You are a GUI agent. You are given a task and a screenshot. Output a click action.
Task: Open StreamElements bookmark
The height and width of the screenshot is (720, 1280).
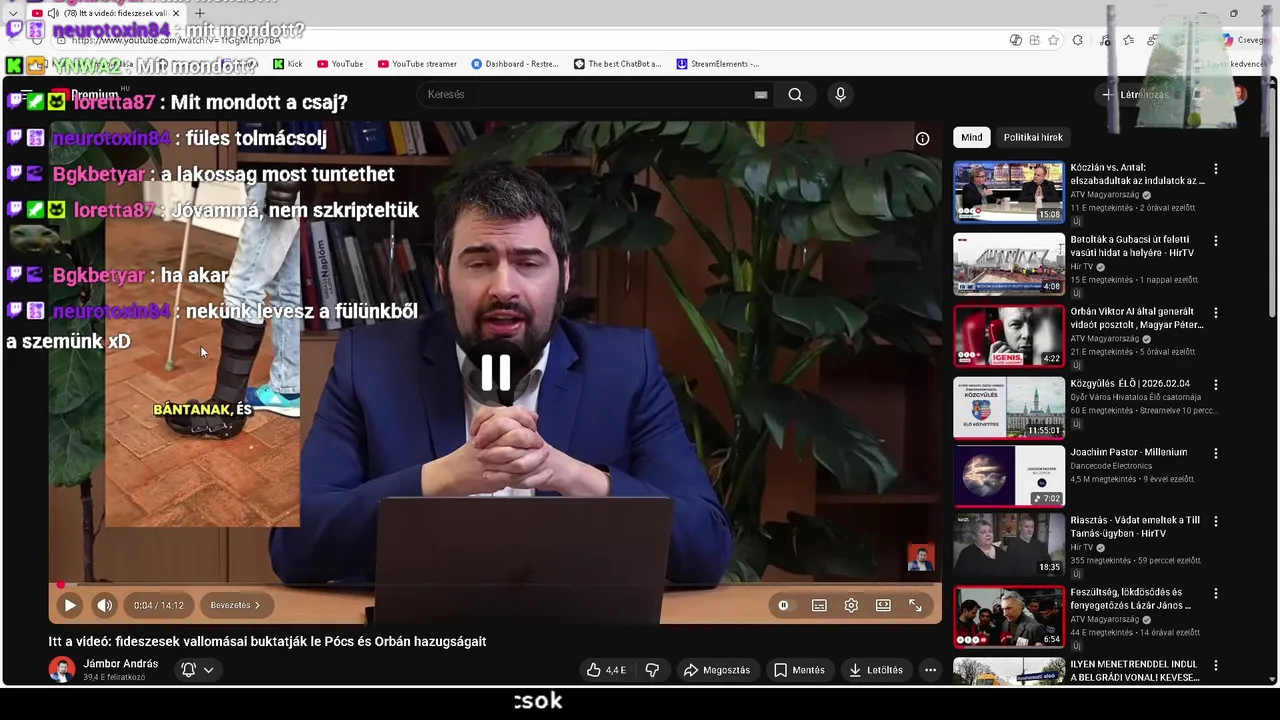click(717, 64)
